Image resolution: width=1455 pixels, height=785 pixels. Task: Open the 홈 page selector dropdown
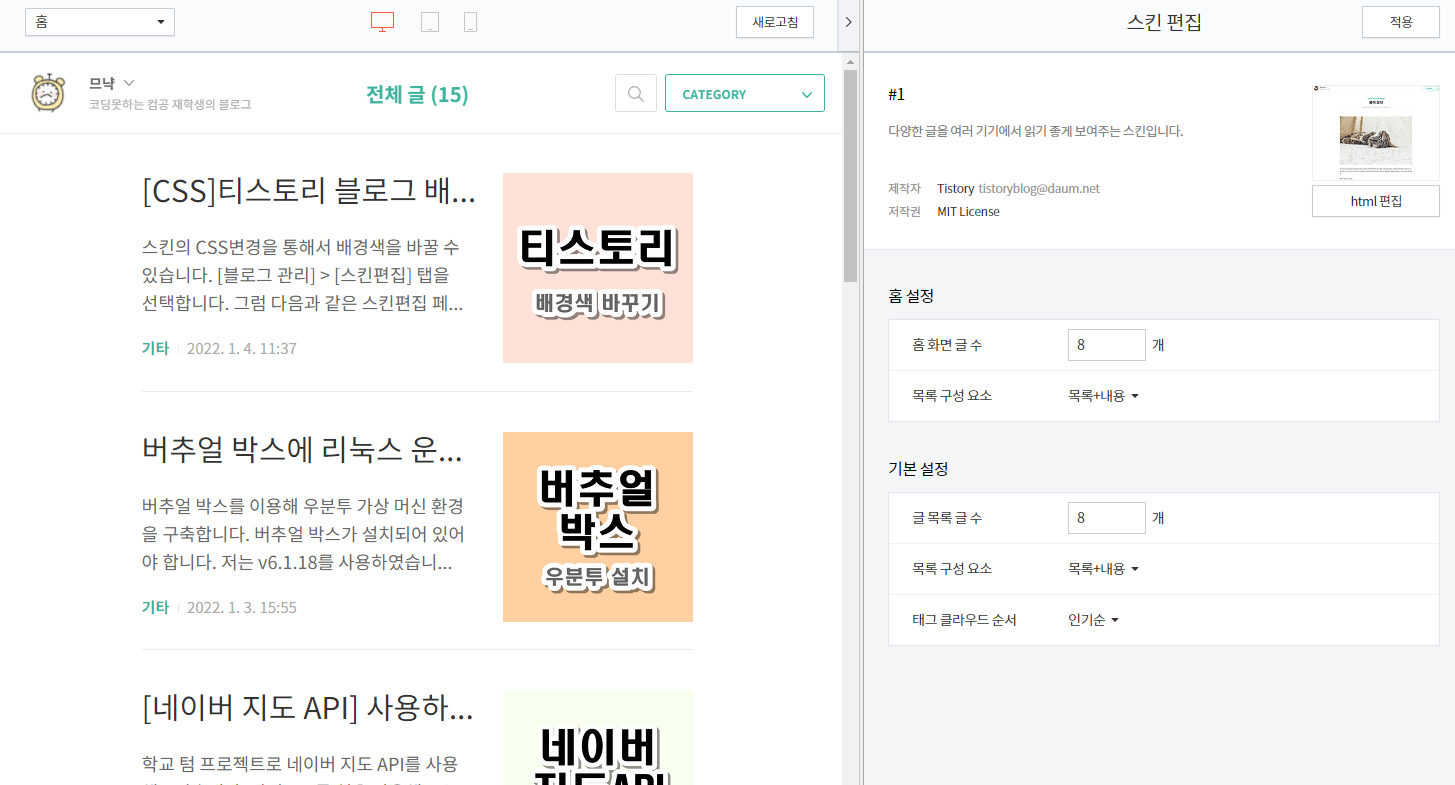[x=100, y=22]
